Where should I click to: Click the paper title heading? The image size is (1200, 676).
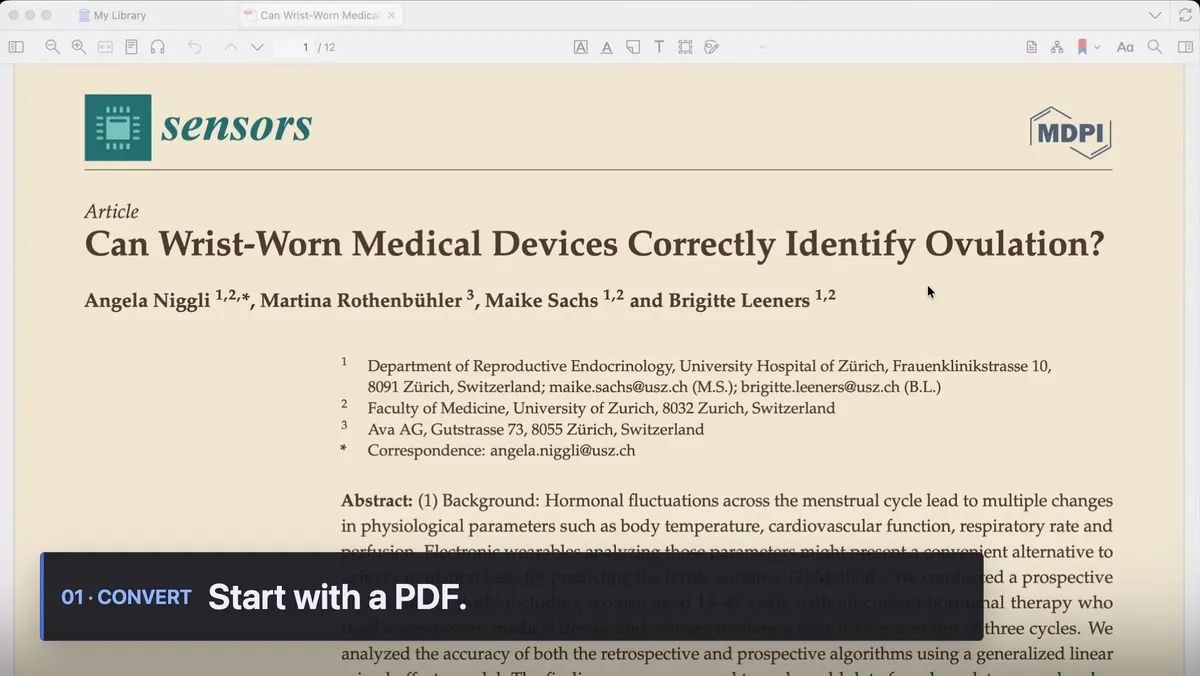tap(594, 243)
